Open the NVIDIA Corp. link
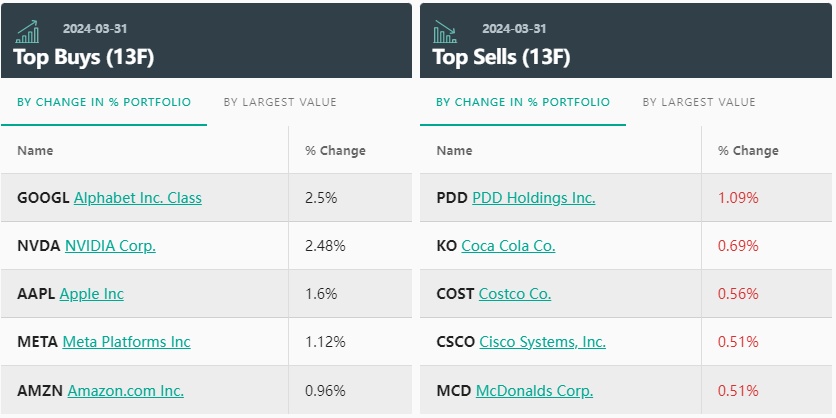836x418 pixels. 110,246
